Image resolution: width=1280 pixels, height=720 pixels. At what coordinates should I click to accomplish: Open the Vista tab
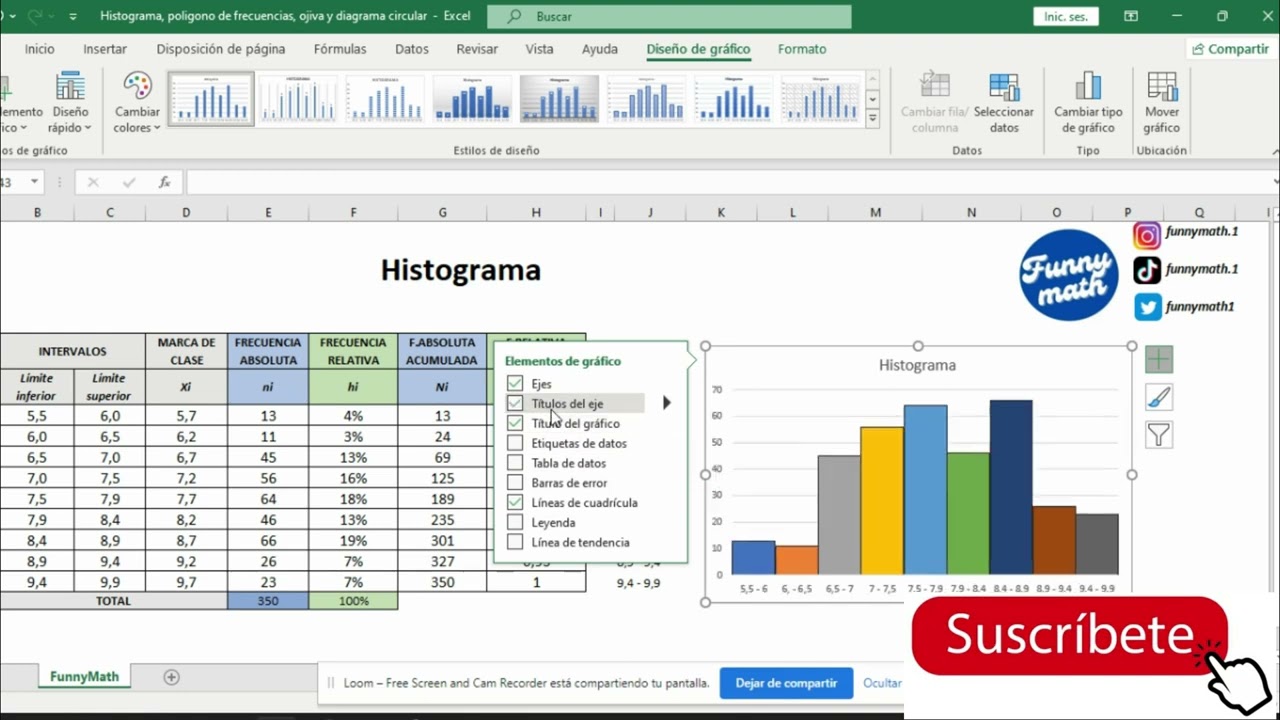coord(539,49)
